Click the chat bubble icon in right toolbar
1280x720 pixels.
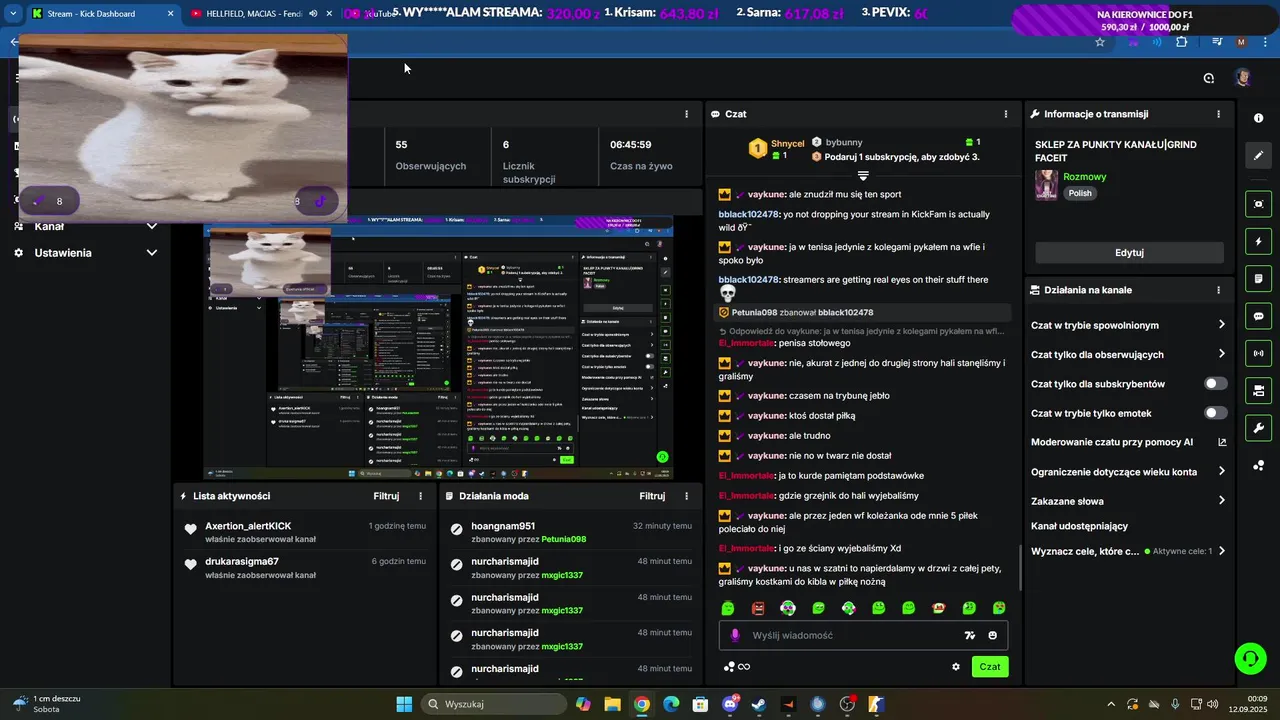(1258, 316)
